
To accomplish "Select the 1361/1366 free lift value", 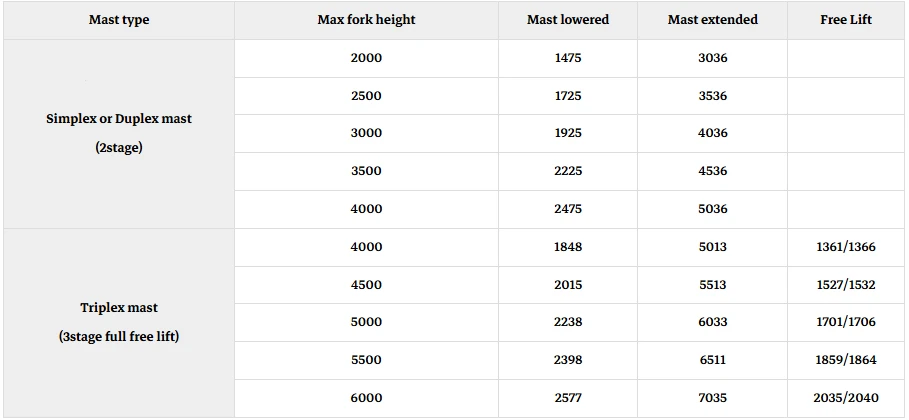I will pyautogui.click(x=846, y=247).
